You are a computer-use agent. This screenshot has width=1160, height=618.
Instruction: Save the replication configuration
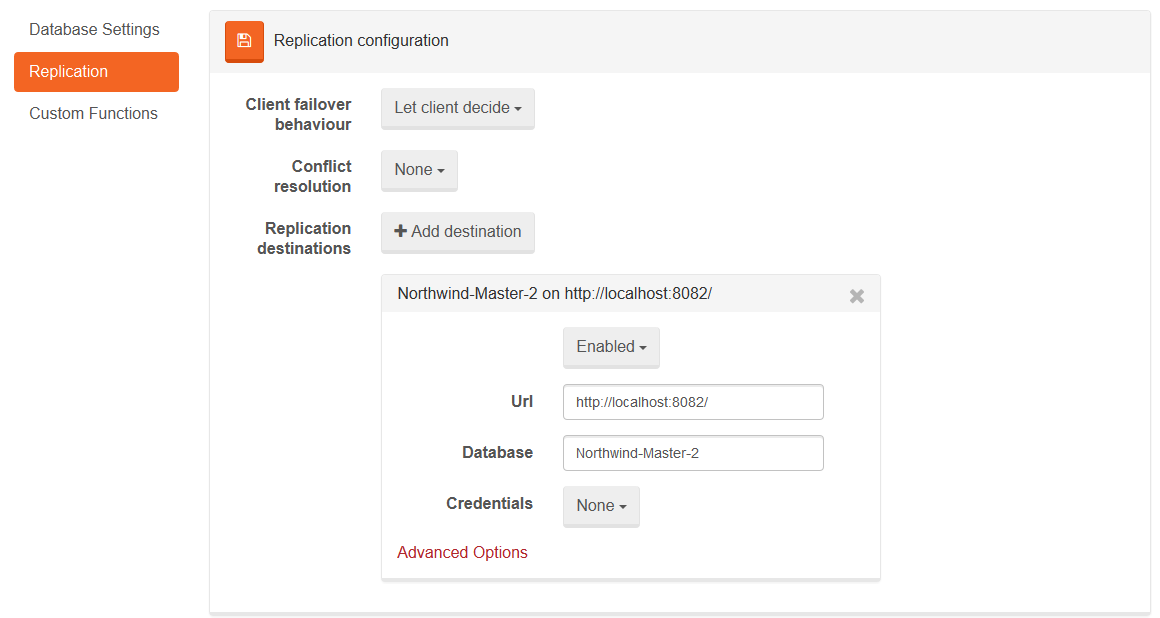244,41
